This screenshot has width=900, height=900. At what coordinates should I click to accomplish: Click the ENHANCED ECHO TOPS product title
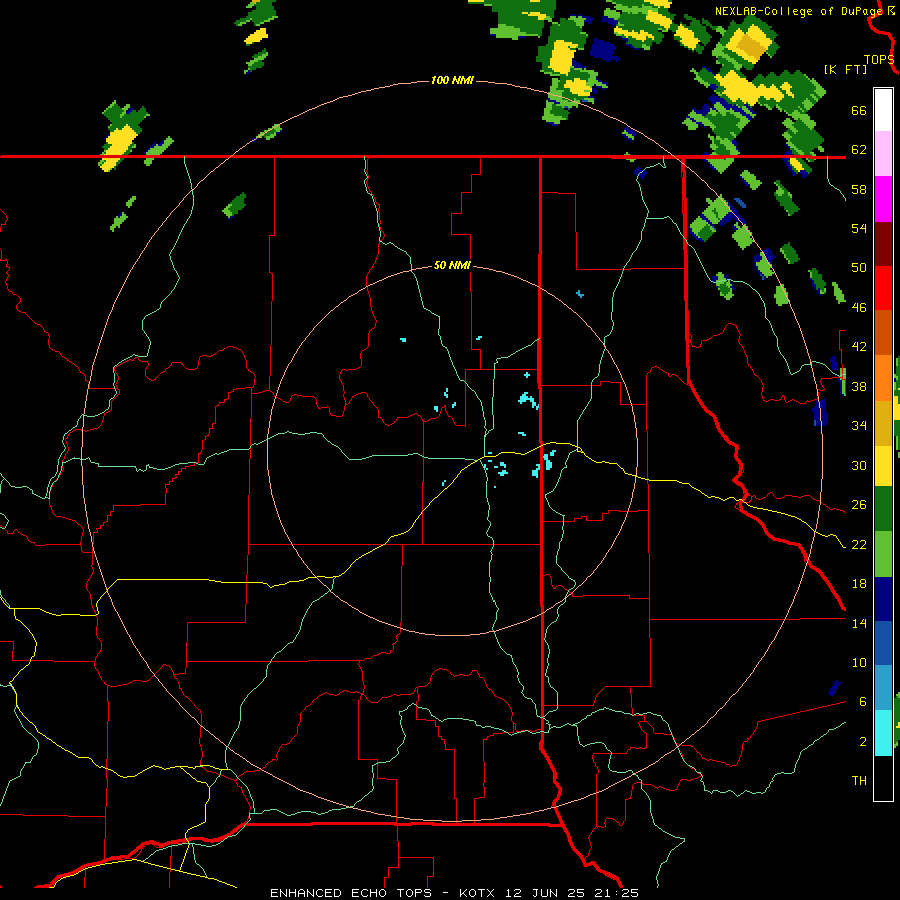pos(351,893)
